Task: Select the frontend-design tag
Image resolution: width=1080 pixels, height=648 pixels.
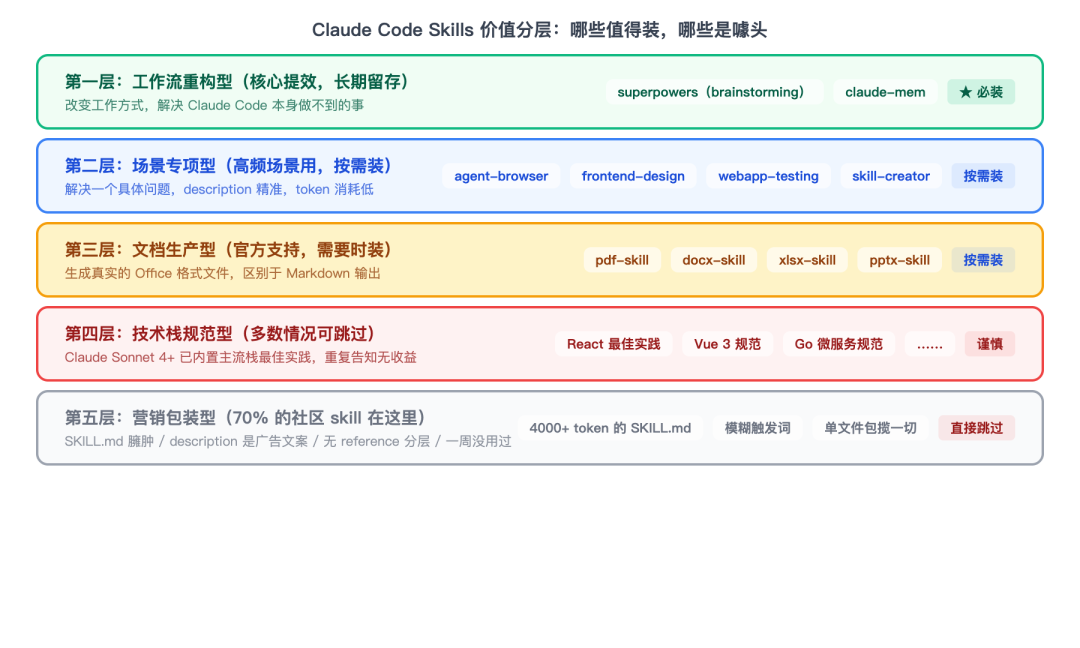Action: (633, 176)
